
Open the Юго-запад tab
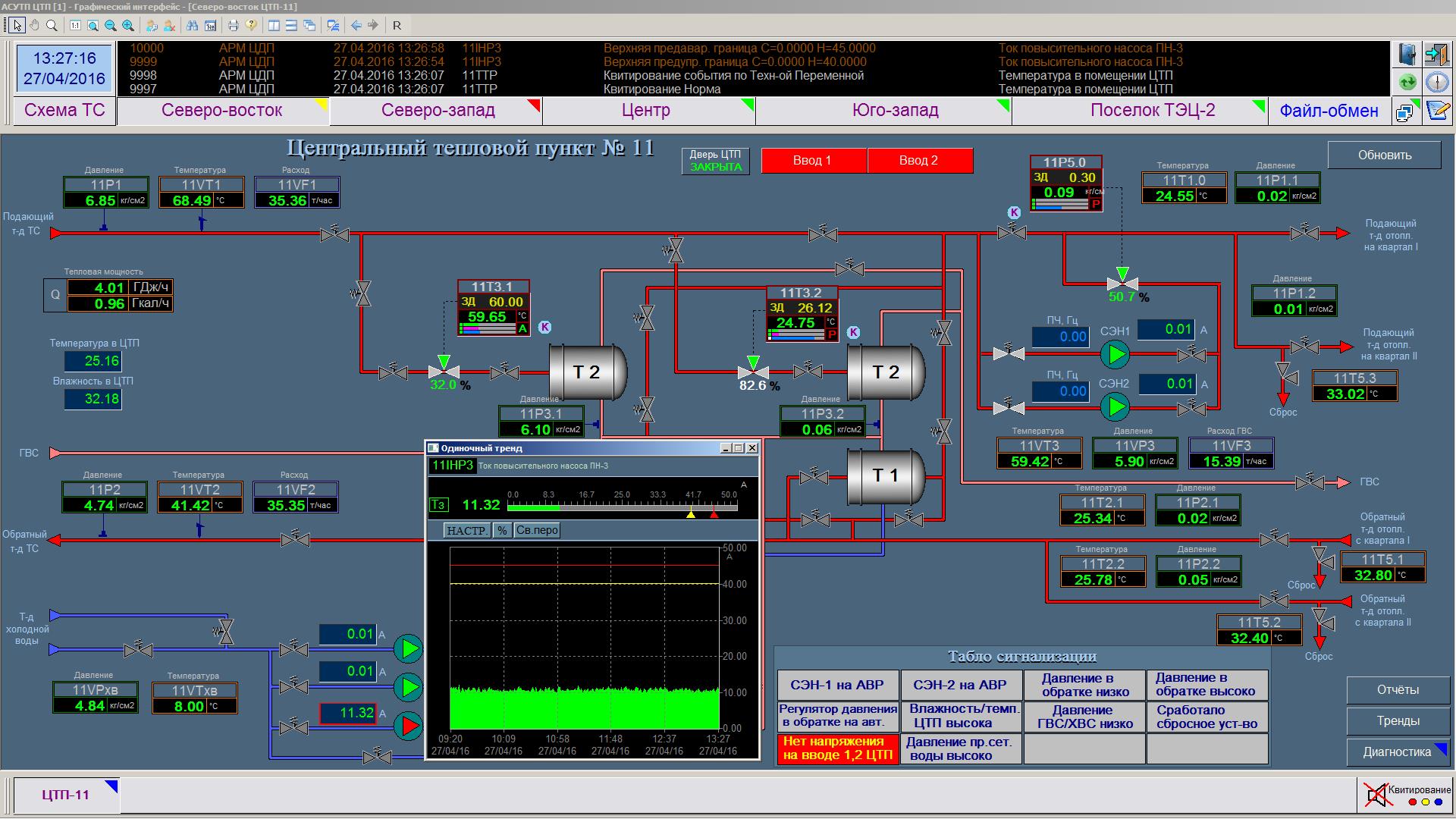pos(895,111)
